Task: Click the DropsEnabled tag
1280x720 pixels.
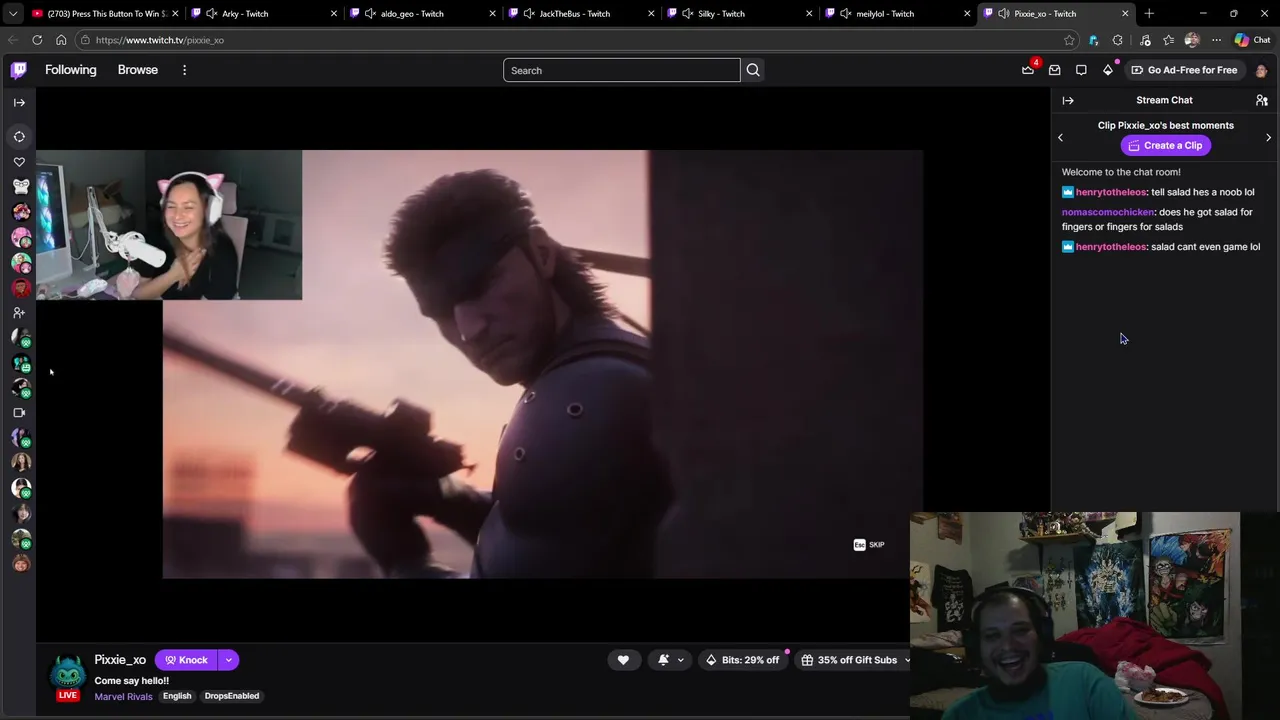Action: pyautogui.click(x=232, y=696)
